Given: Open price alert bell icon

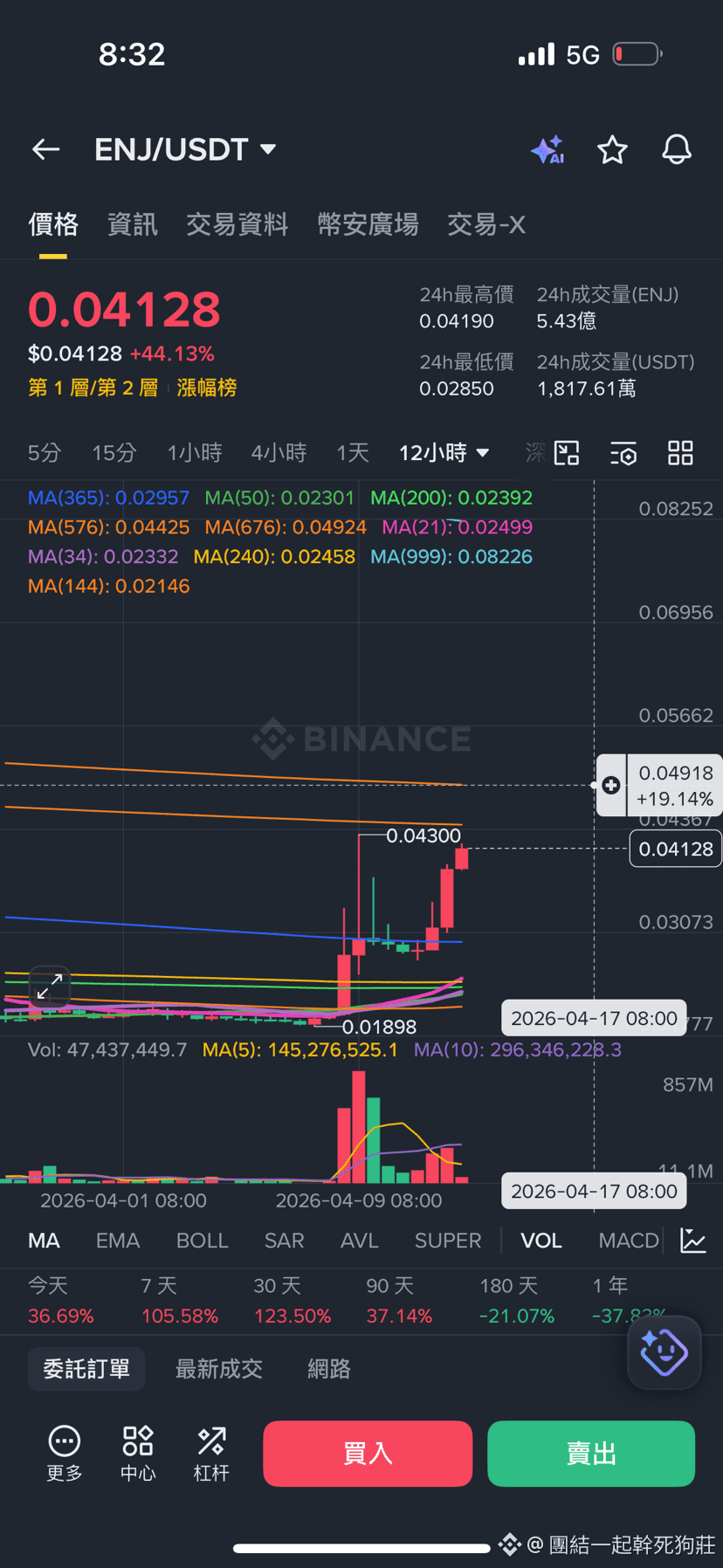Looking at the screenshot, I should [x=677, y=150].
